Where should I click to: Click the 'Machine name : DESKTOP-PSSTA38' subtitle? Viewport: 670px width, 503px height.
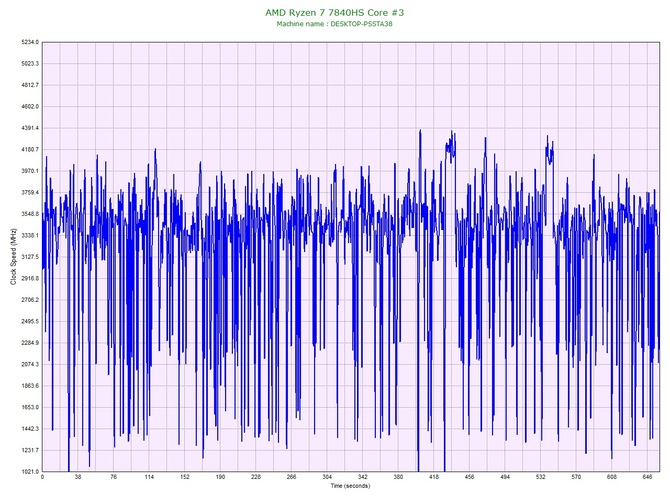(334, 24)
